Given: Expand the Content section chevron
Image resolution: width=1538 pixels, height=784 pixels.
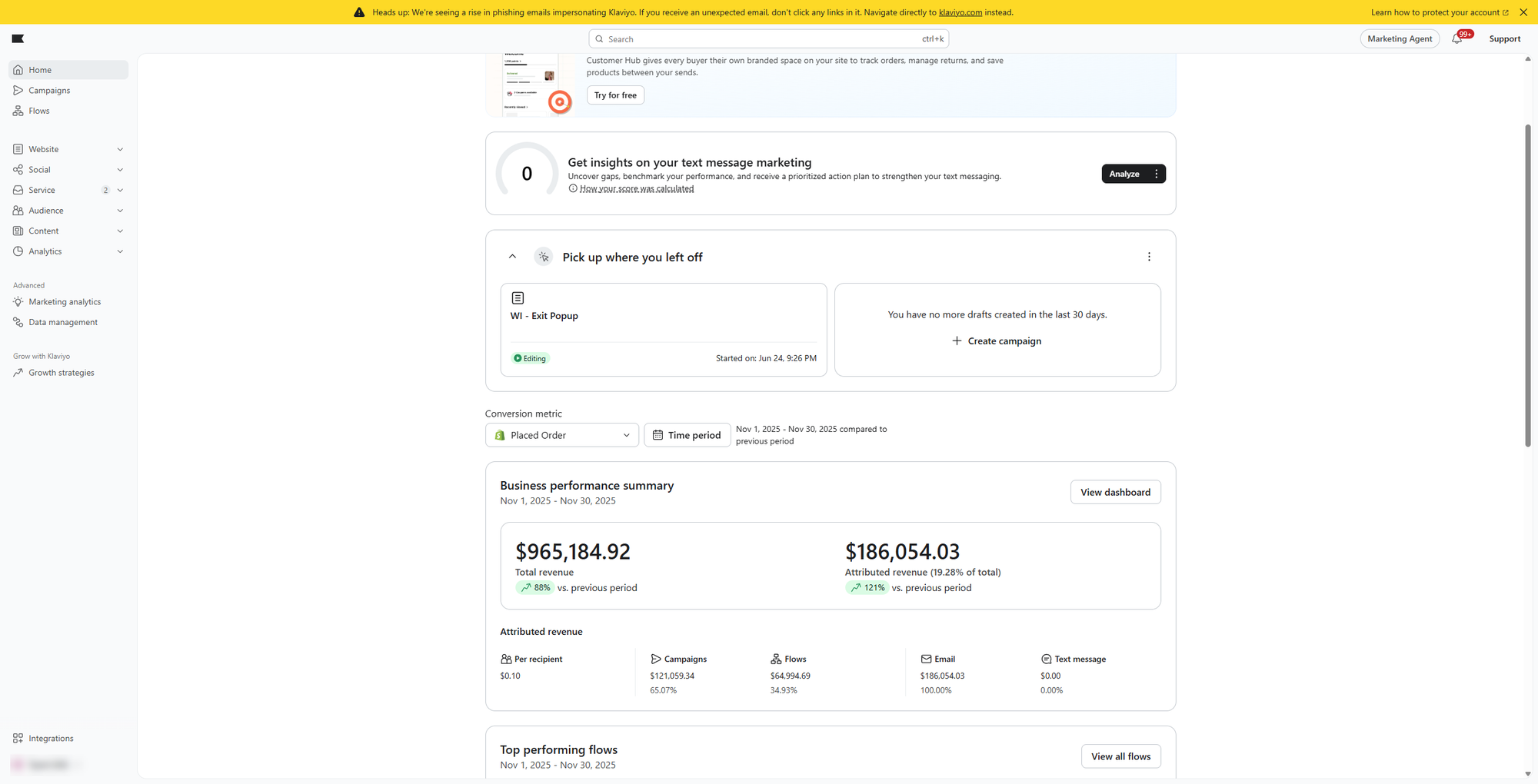Looking at the screenshot, I should [x=120, y=231].
